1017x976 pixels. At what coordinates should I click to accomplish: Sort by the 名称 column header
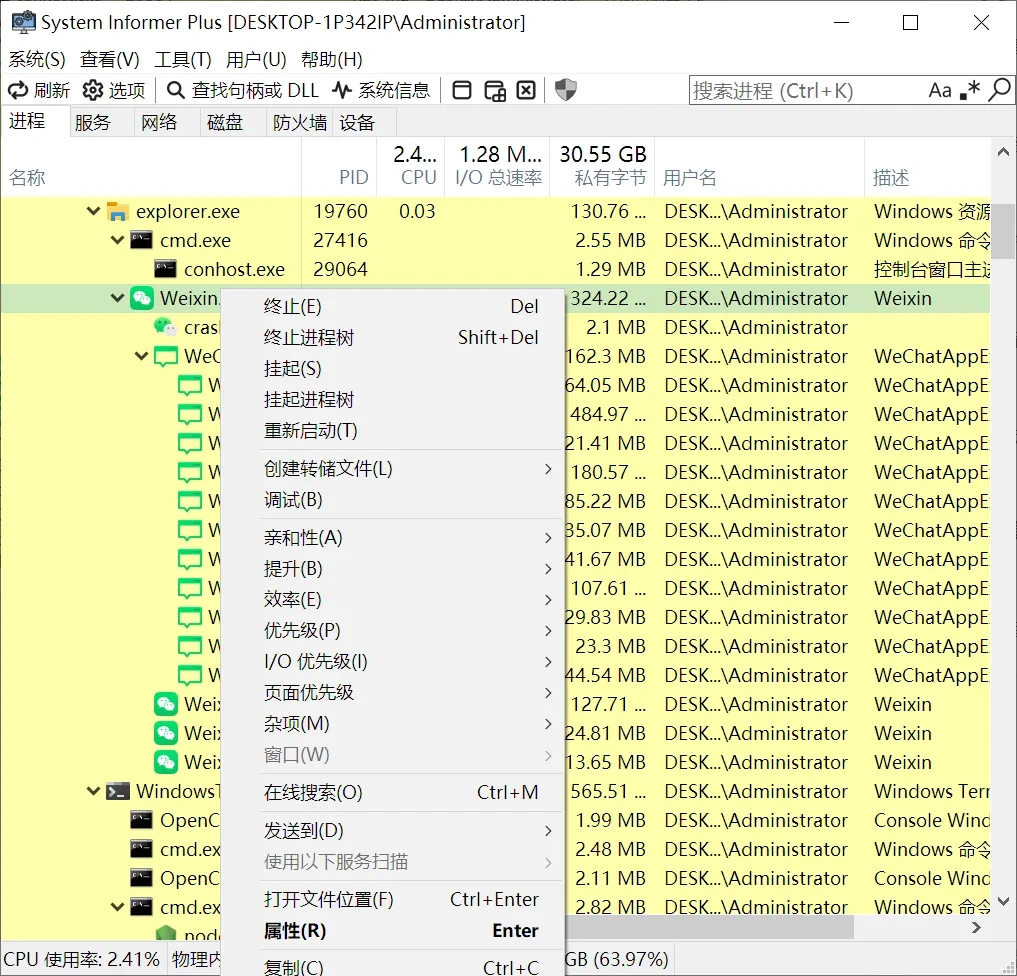pos(151,167)
